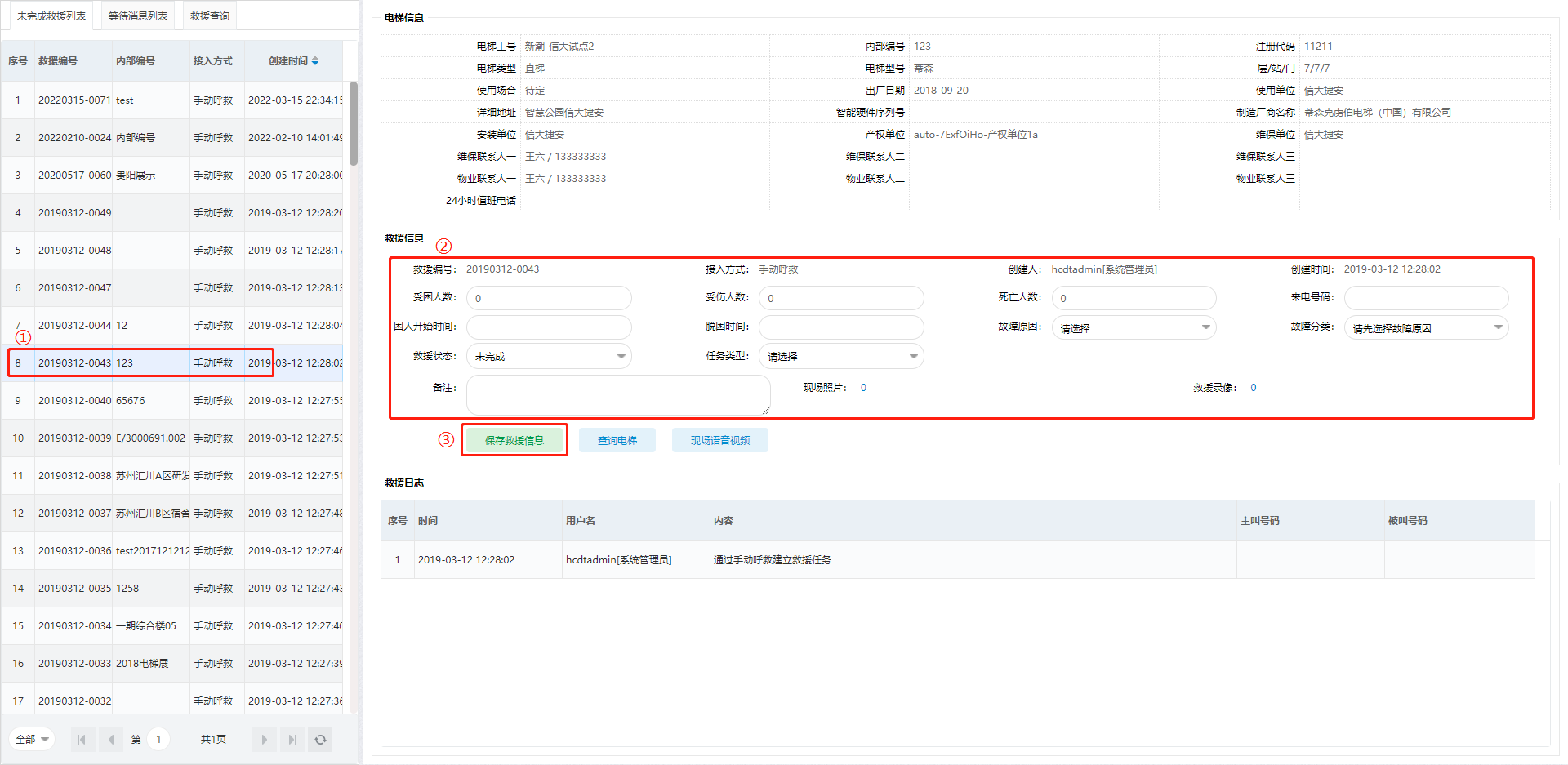Open 现场语音视频 button
This screenshot has width=1568, height=765.
coord(720,440)
